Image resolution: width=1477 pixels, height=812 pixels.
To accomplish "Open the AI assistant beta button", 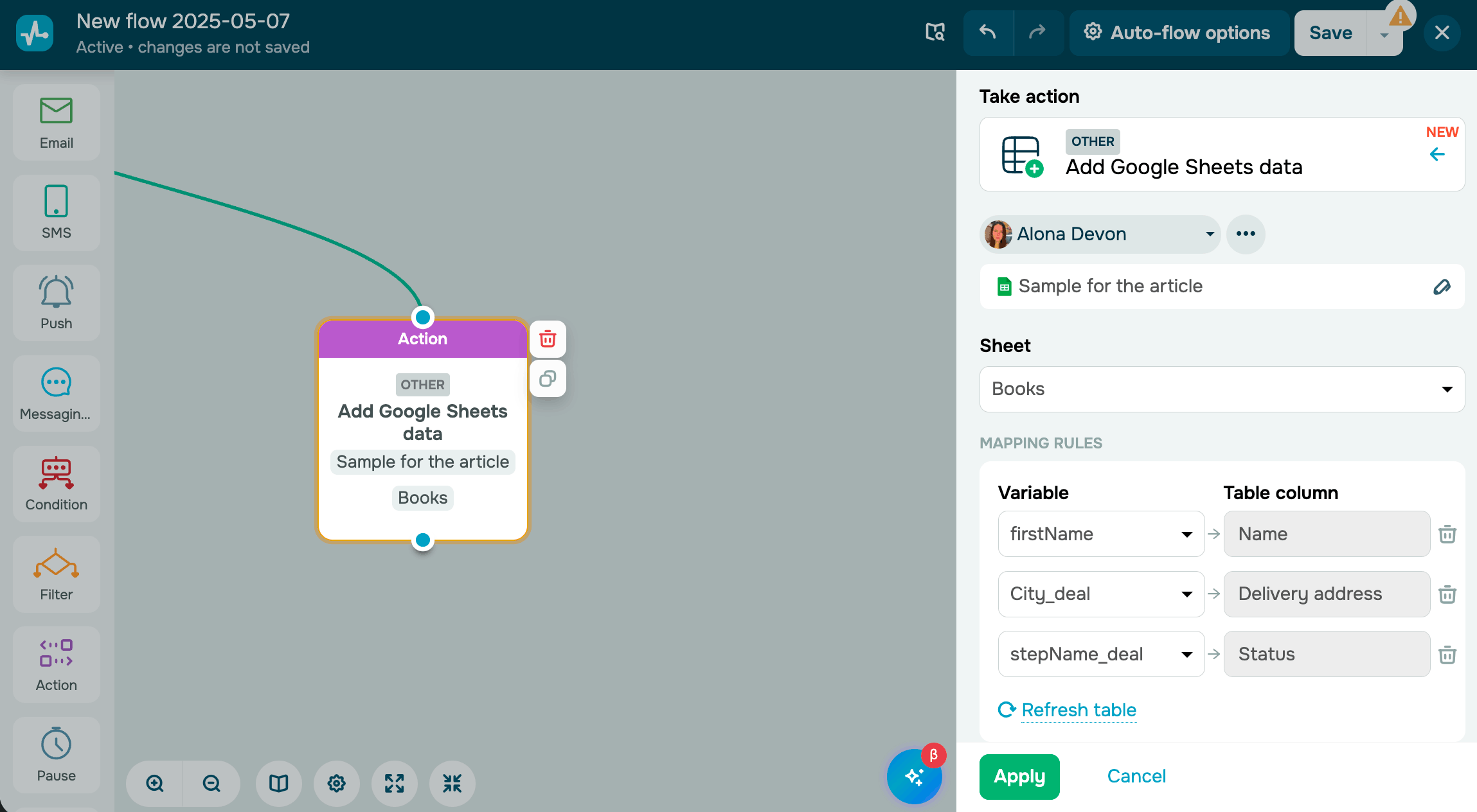I will tap(914, 776).
